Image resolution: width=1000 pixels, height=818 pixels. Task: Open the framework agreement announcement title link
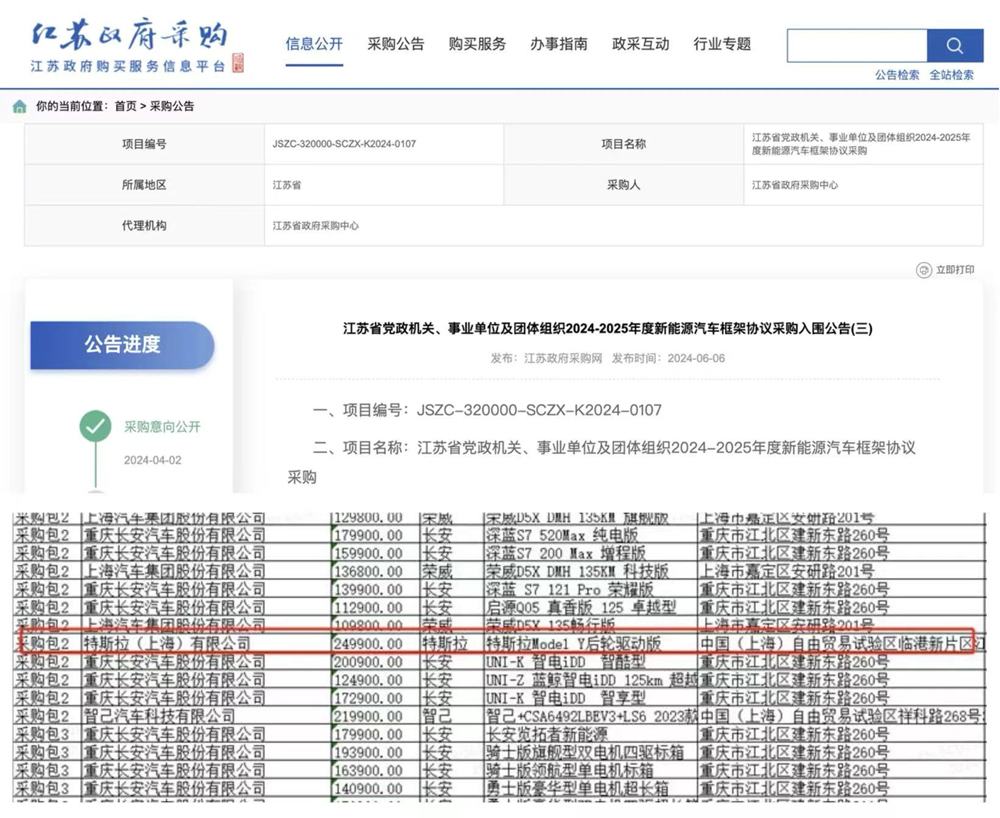click(608, 327)
